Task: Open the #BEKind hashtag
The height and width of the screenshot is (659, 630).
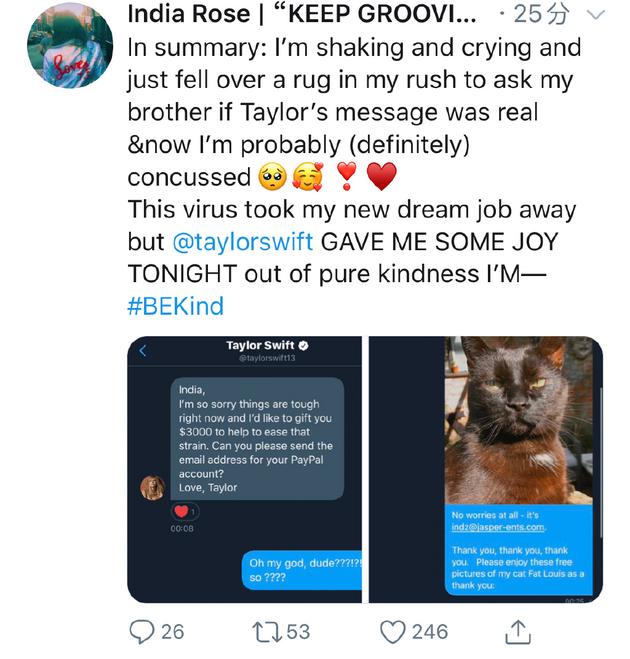Action: pyautogui.click(x=175, y=305)
